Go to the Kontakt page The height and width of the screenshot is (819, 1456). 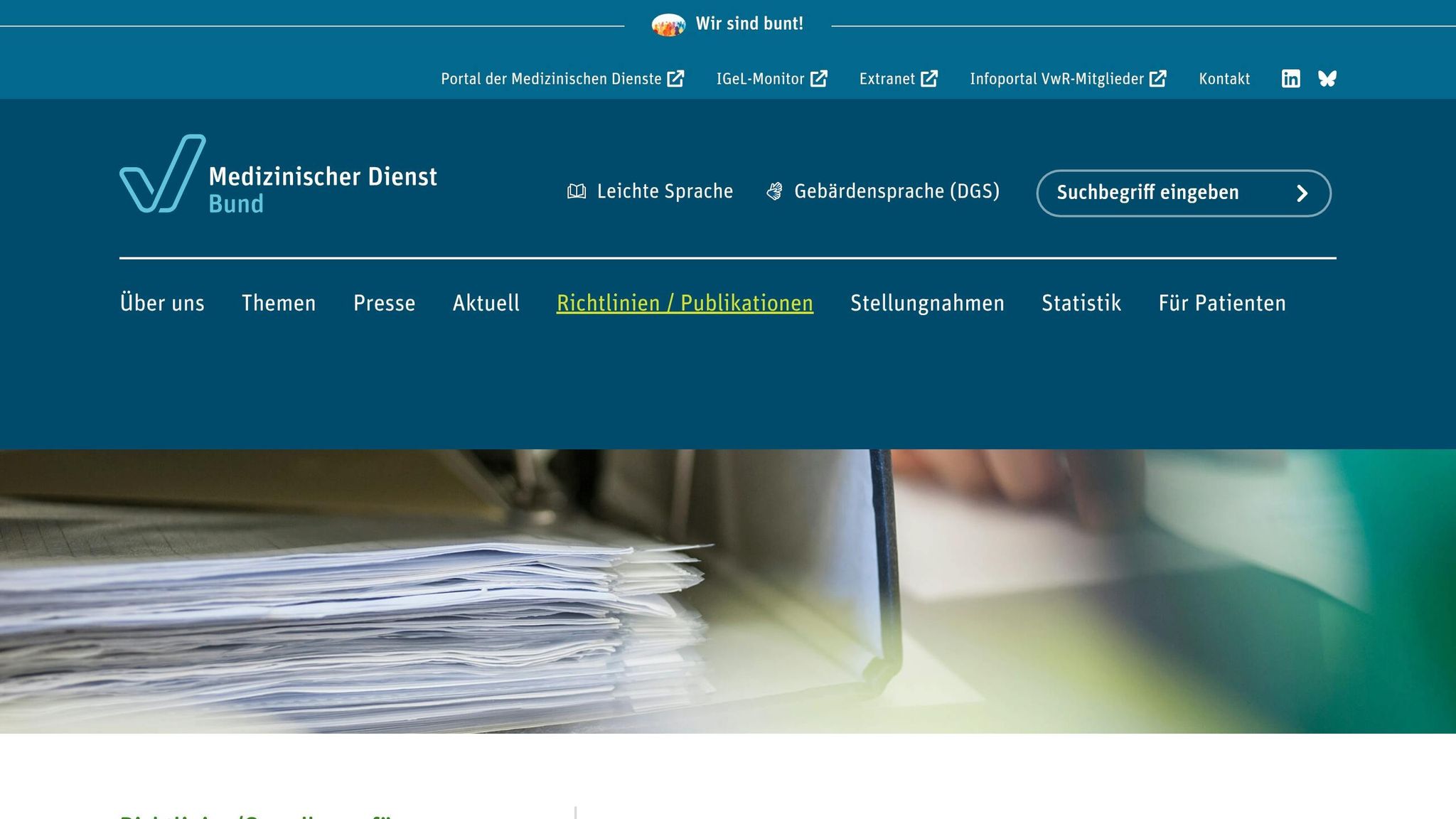coord(1224,79)
